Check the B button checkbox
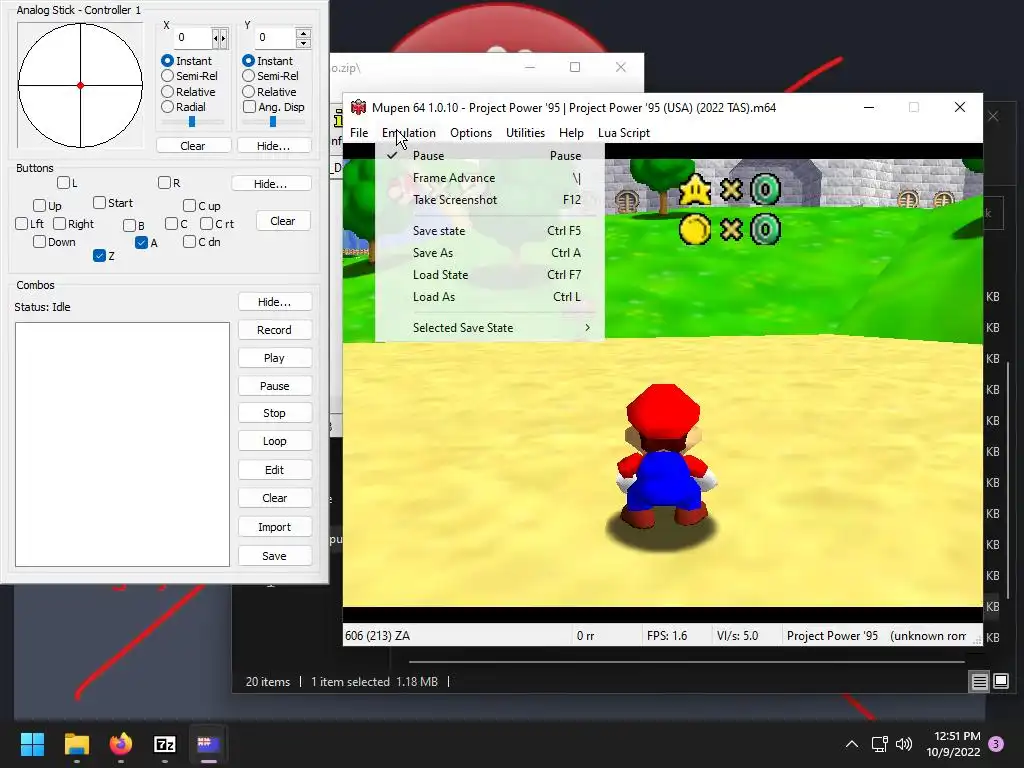The width and height of the screenshot is (1024, 768). (x=129, y=225)
